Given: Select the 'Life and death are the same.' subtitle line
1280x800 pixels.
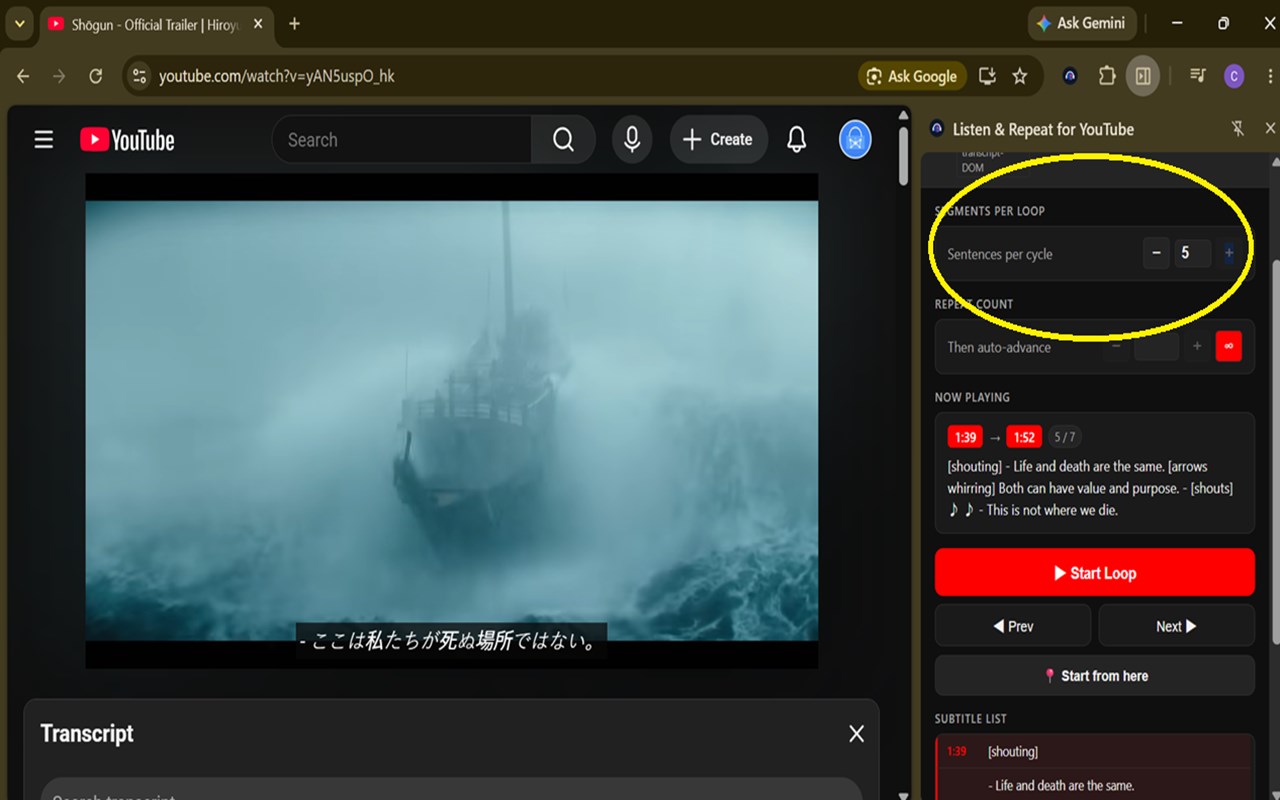Looking at the screenshot, I should tap(1061, 786).
